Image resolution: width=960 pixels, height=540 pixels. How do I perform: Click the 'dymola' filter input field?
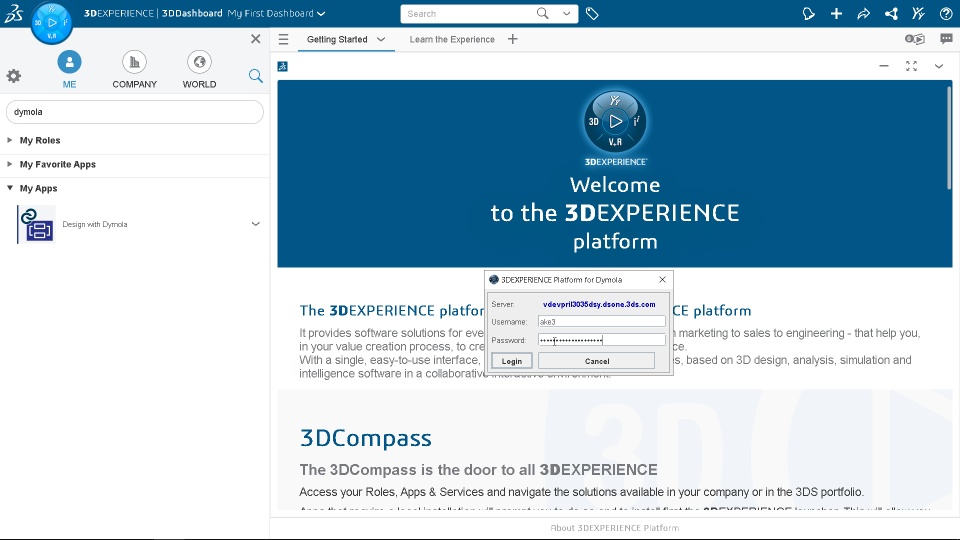tap(135, 112)
